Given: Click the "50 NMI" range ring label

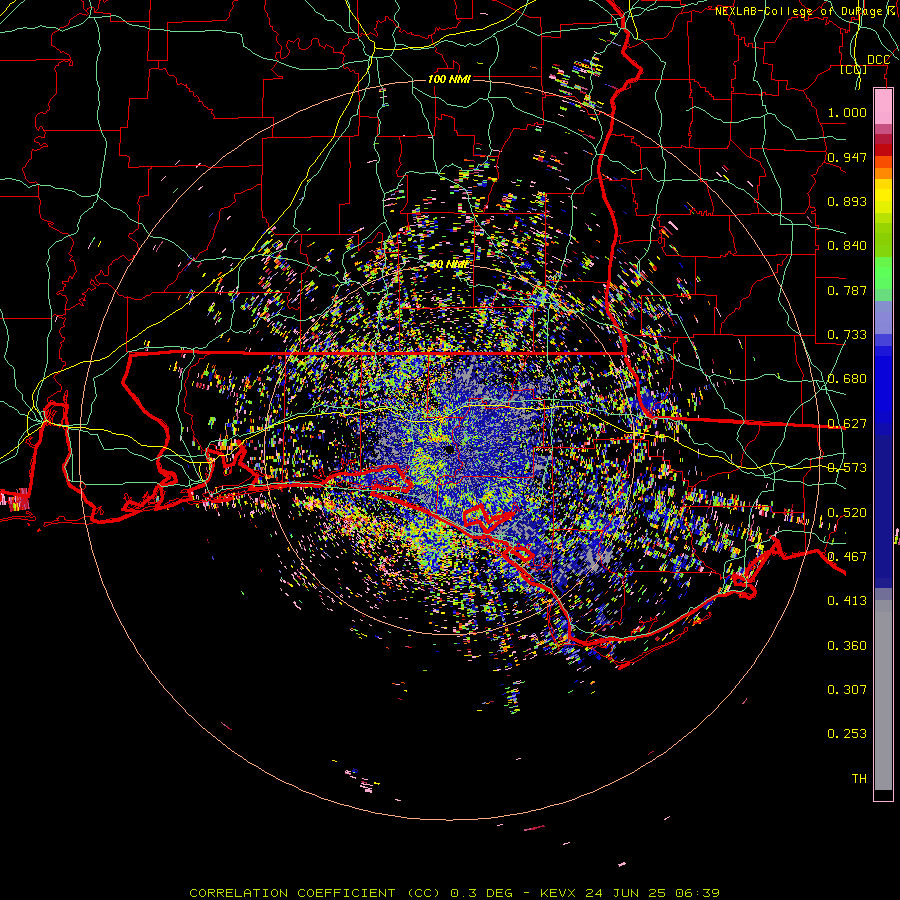Looking at the screenshot, I should click(449, 265).
